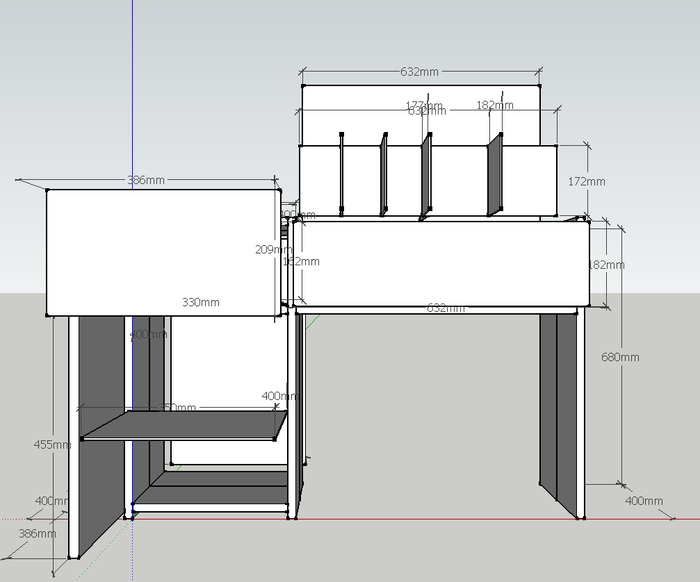
Task: Click the 632mm dimension at the top
Action: tap(420, 72)
